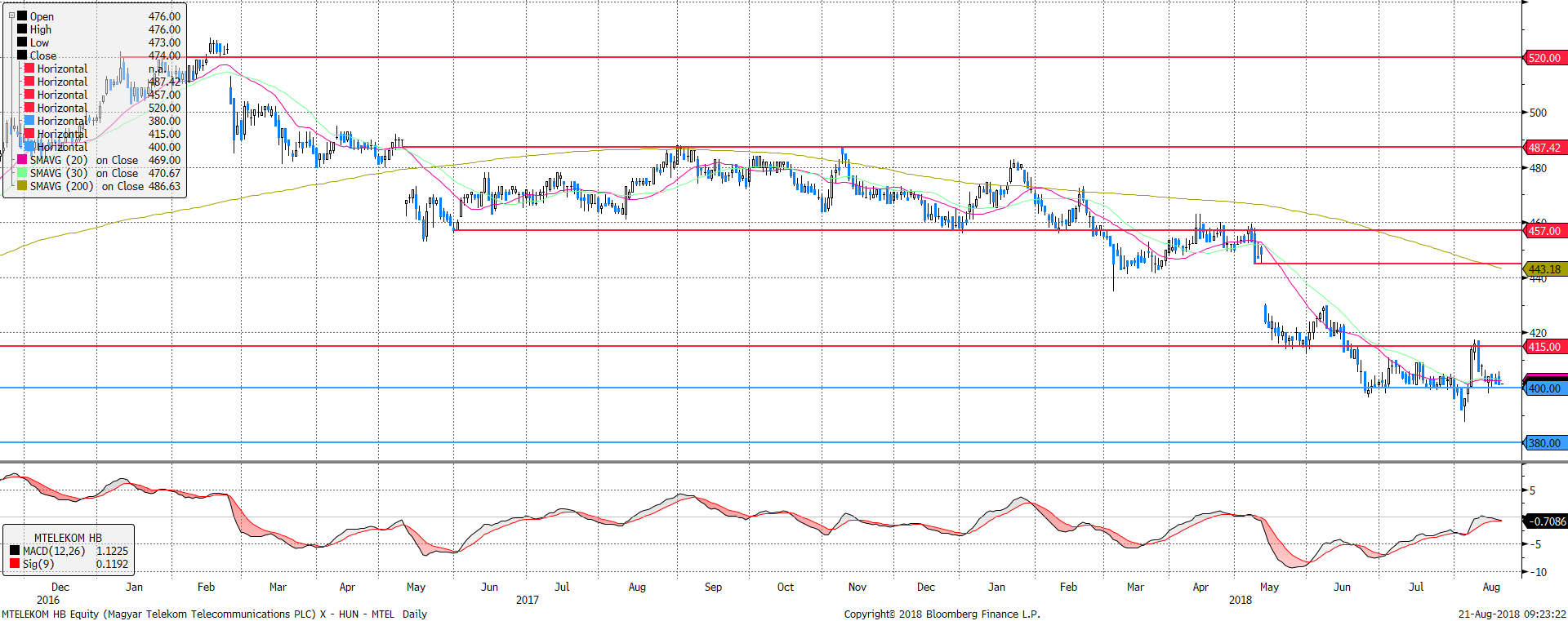1568x621 pixels.
Task: Click the 457.00 red price axis flag
Action: 1544,231
